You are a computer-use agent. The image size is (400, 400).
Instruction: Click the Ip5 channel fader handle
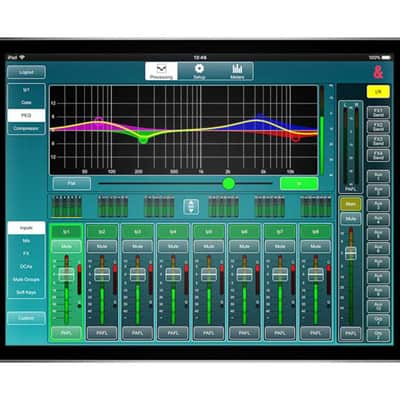[209, 274]
